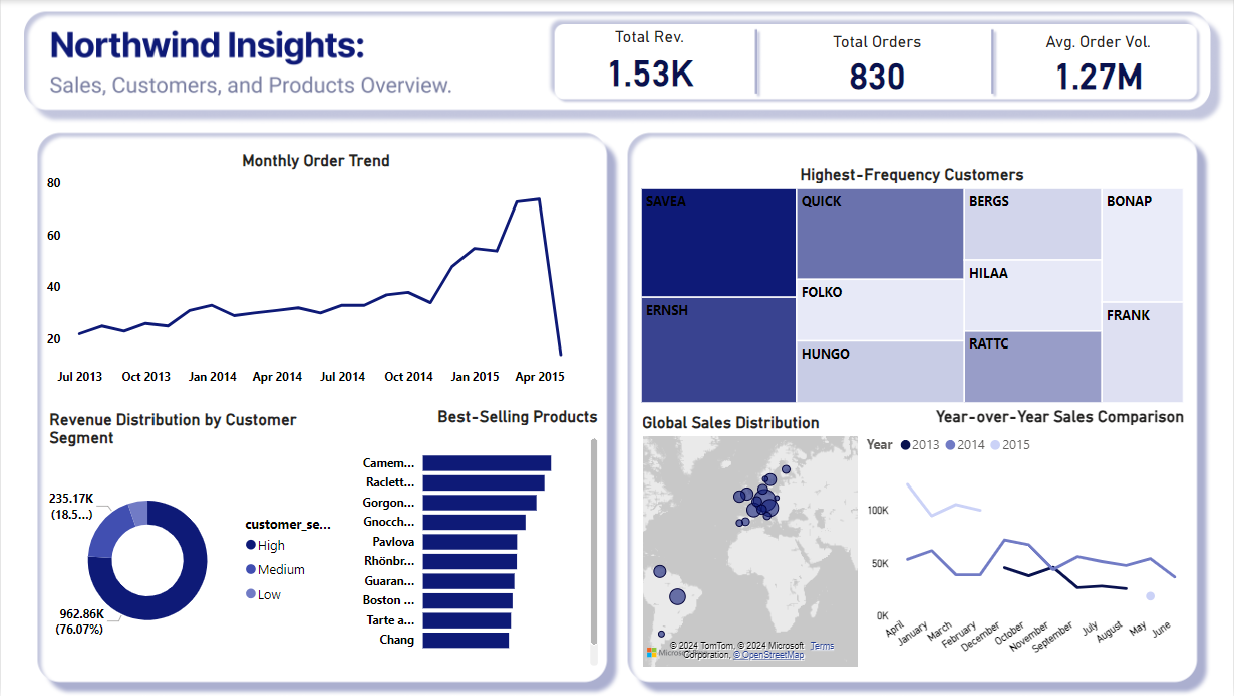
Task: Open the Terms link on the map
Action: tap(822, 646)
